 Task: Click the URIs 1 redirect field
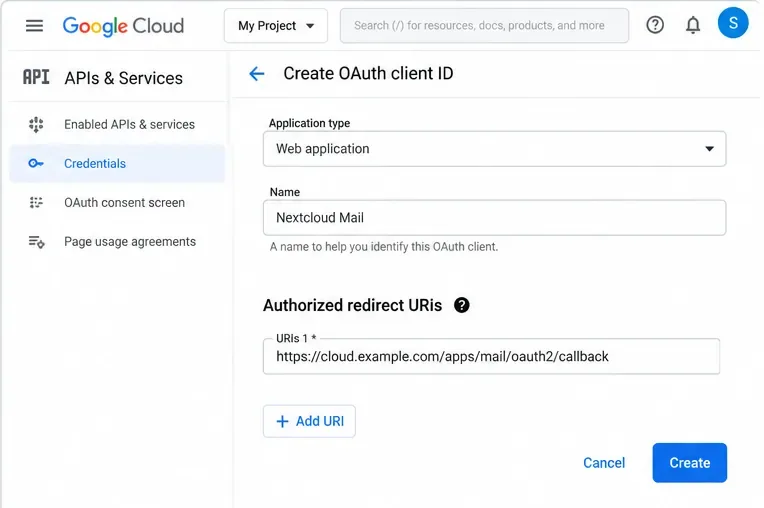492,357
